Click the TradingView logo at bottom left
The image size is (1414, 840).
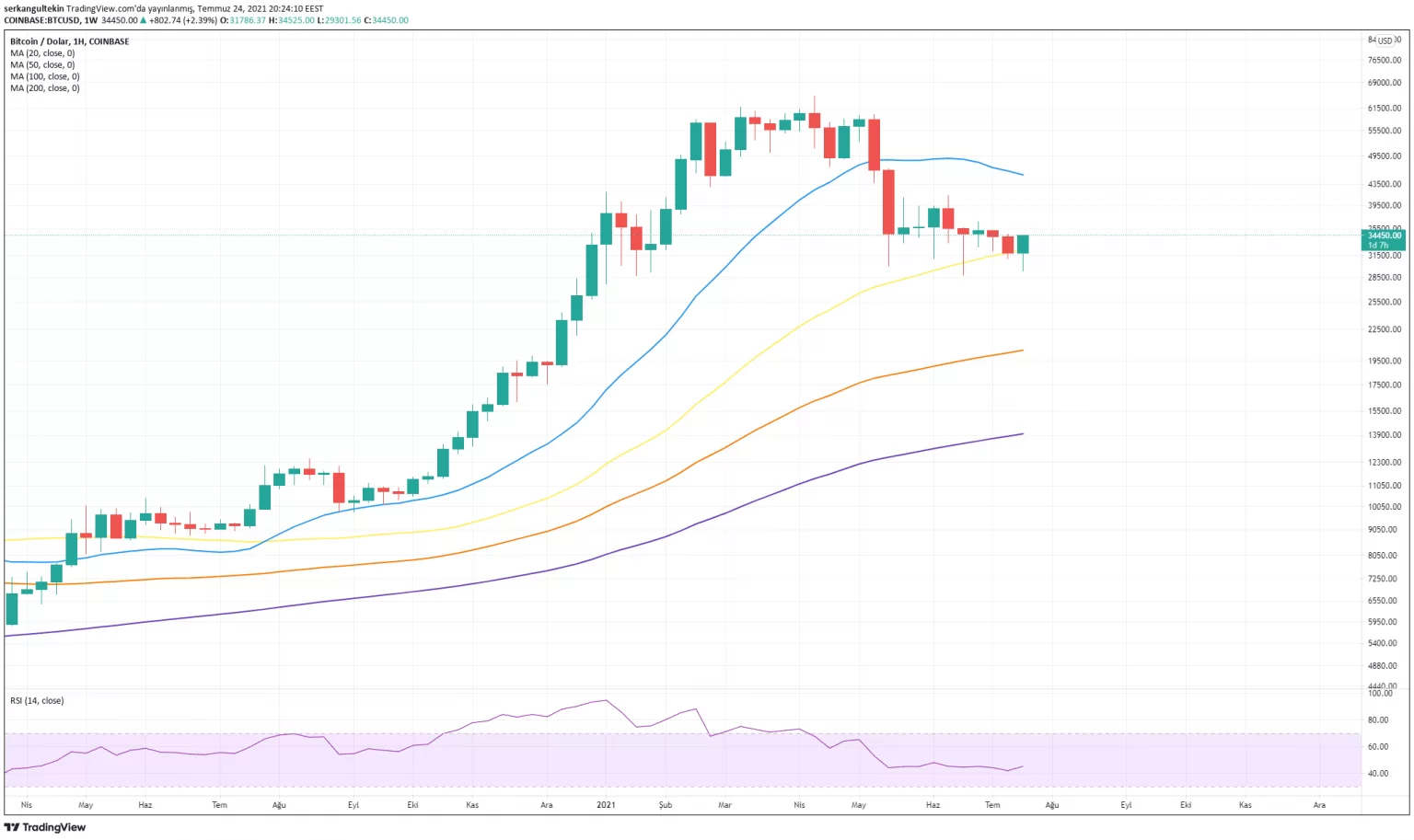[x=45, y=827]
